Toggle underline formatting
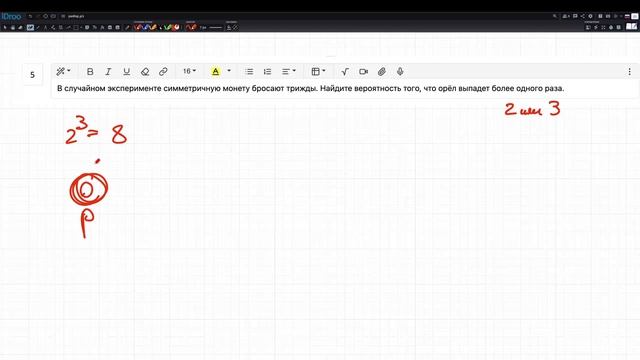Image resolution: width=640 pixels, height=360 pixels. [127, 71]
